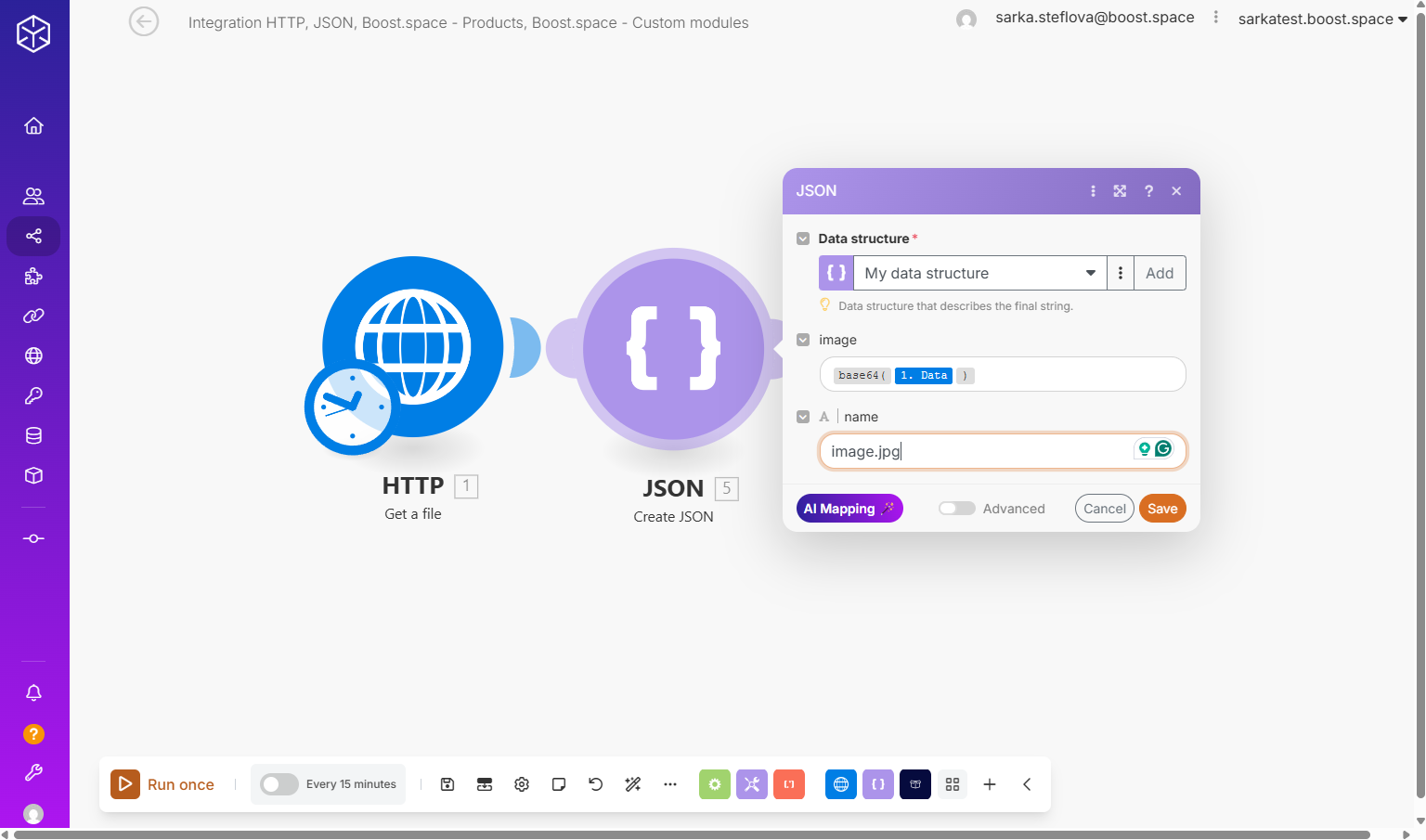Click the Grammarly icon in name field
Screen dimensions: 1426x840
coord(1163,449)
